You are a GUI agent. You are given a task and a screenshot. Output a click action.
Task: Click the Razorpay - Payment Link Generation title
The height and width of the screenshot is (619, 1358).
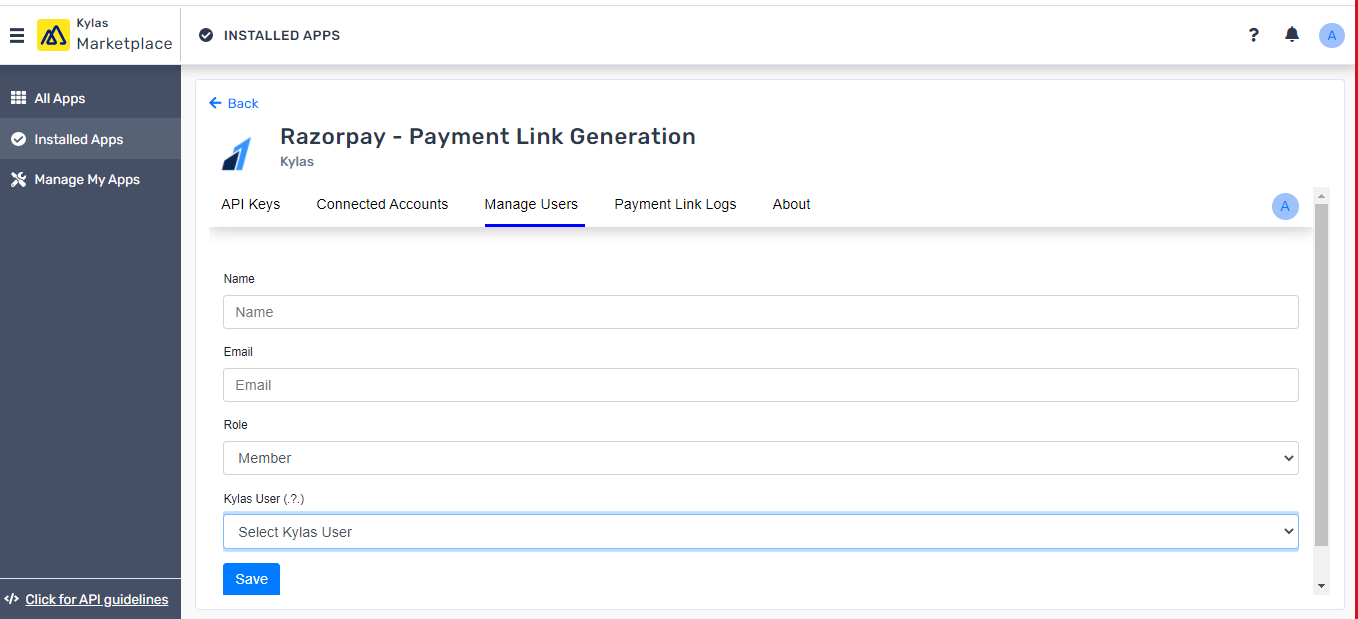click(x=488, y=137)
